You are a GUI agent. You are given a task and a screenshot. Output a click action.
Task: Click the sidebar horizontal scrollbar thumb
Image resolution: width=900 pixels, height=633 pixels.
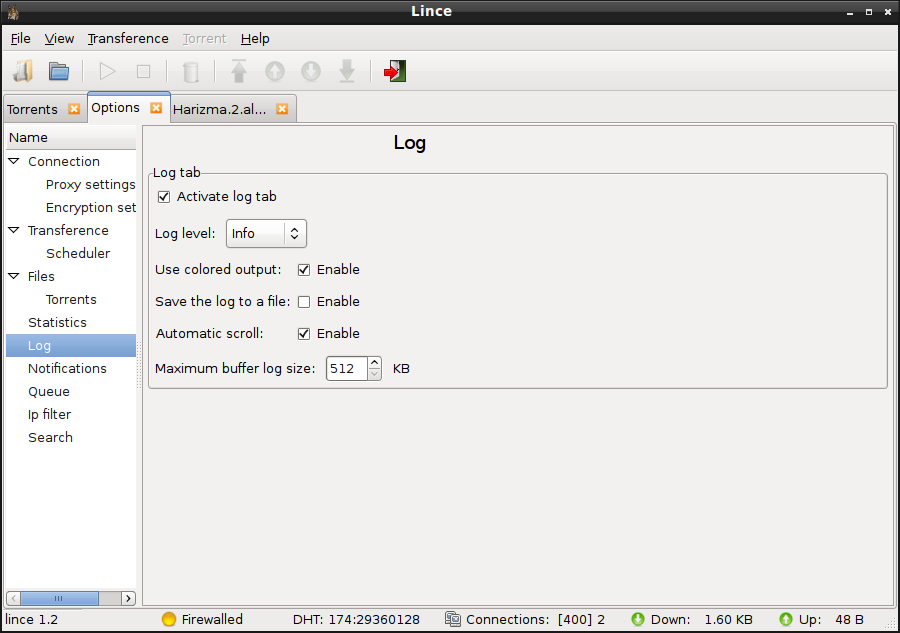click(59, 598)
